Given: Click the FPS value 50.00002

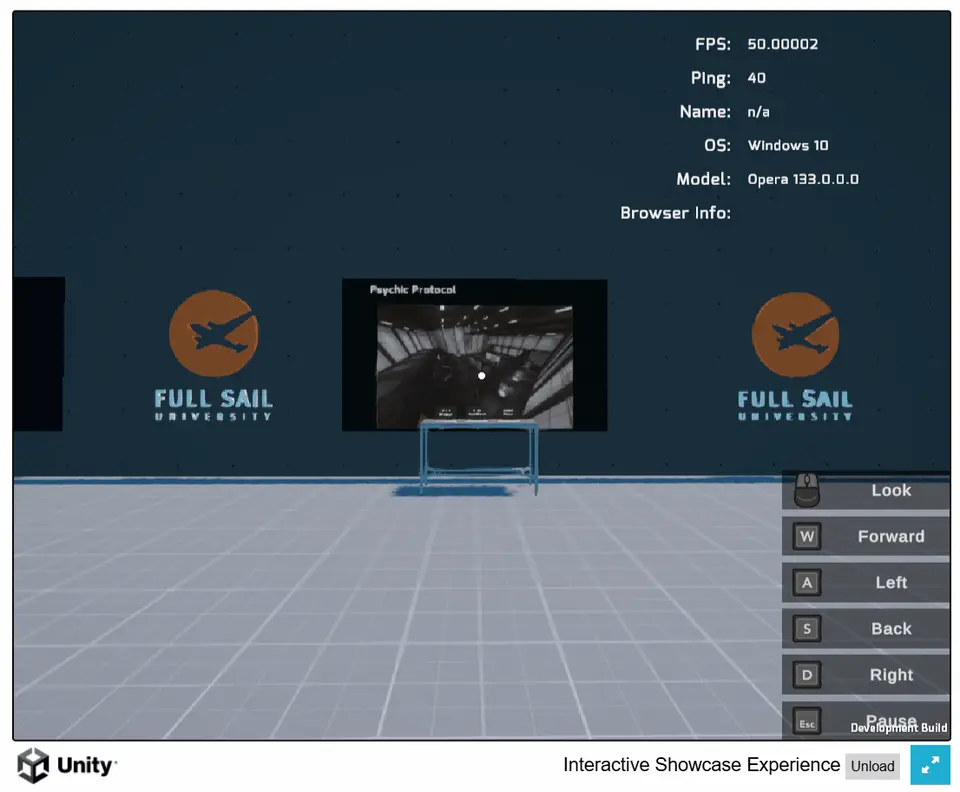Looking at the screenshot, I should (x=782, y=44).
